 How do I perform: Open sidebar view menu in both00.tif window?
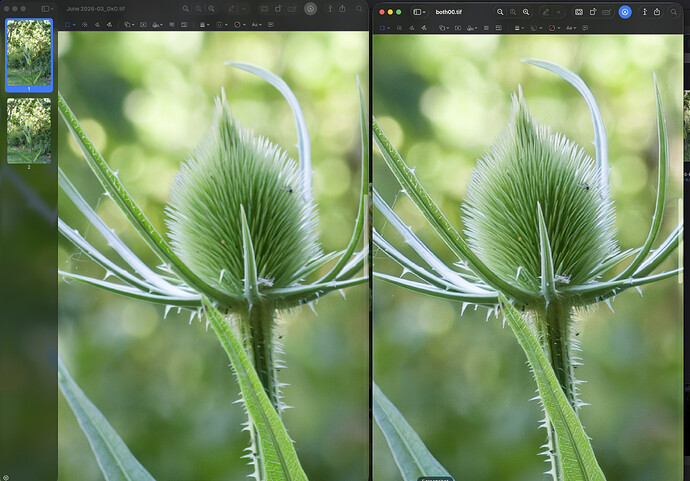[x=420, y=12]
